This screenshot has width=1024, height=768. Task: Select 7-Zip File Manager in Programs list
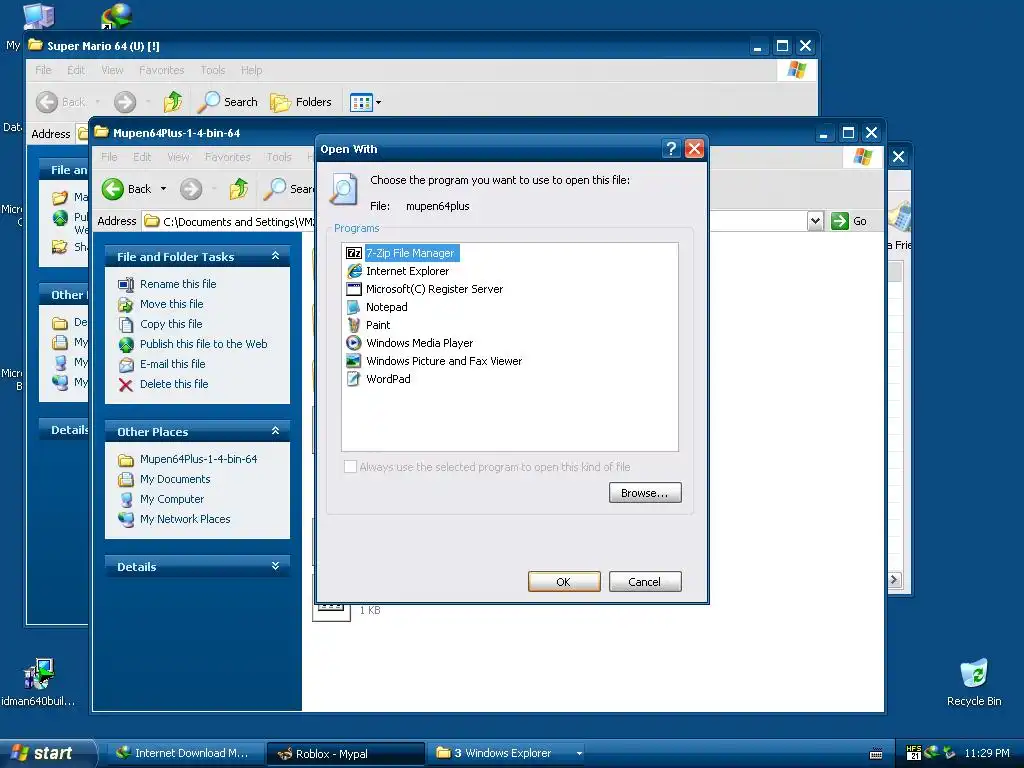(409, 253)
